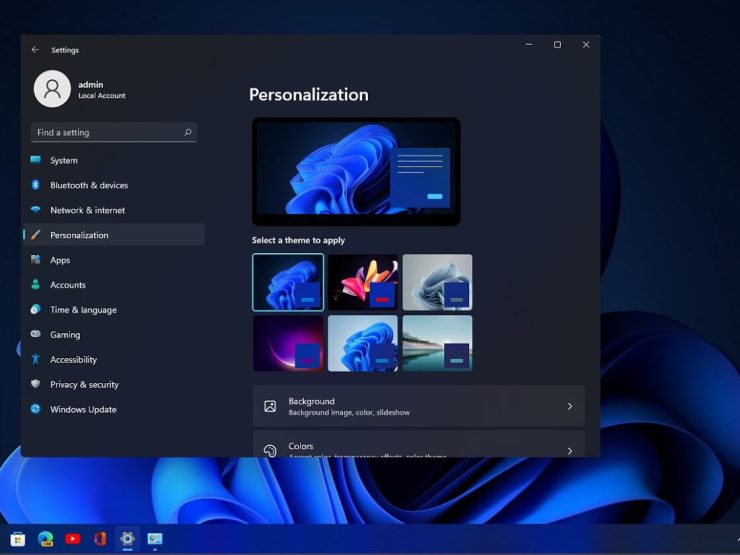Viewport: 740px width, 555px height.
Task: Open YouTube from the taskbar
Action: click(73, 538)
